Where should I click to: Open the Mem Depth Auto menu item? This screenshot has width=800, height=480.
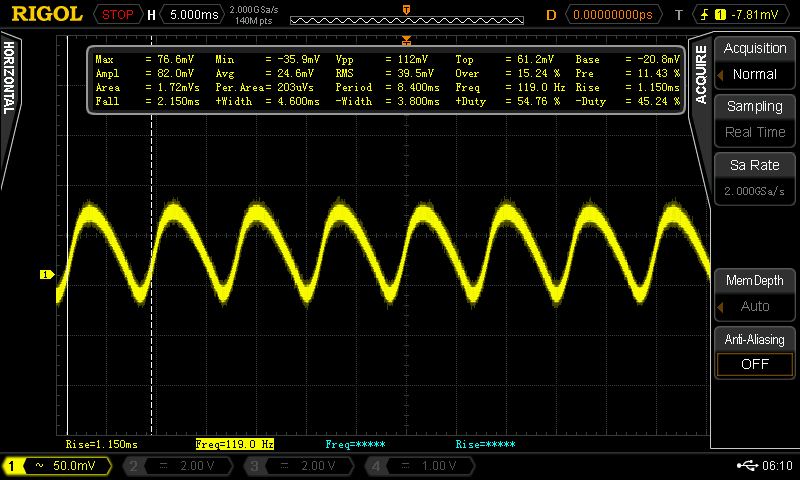tap(755, 293)
